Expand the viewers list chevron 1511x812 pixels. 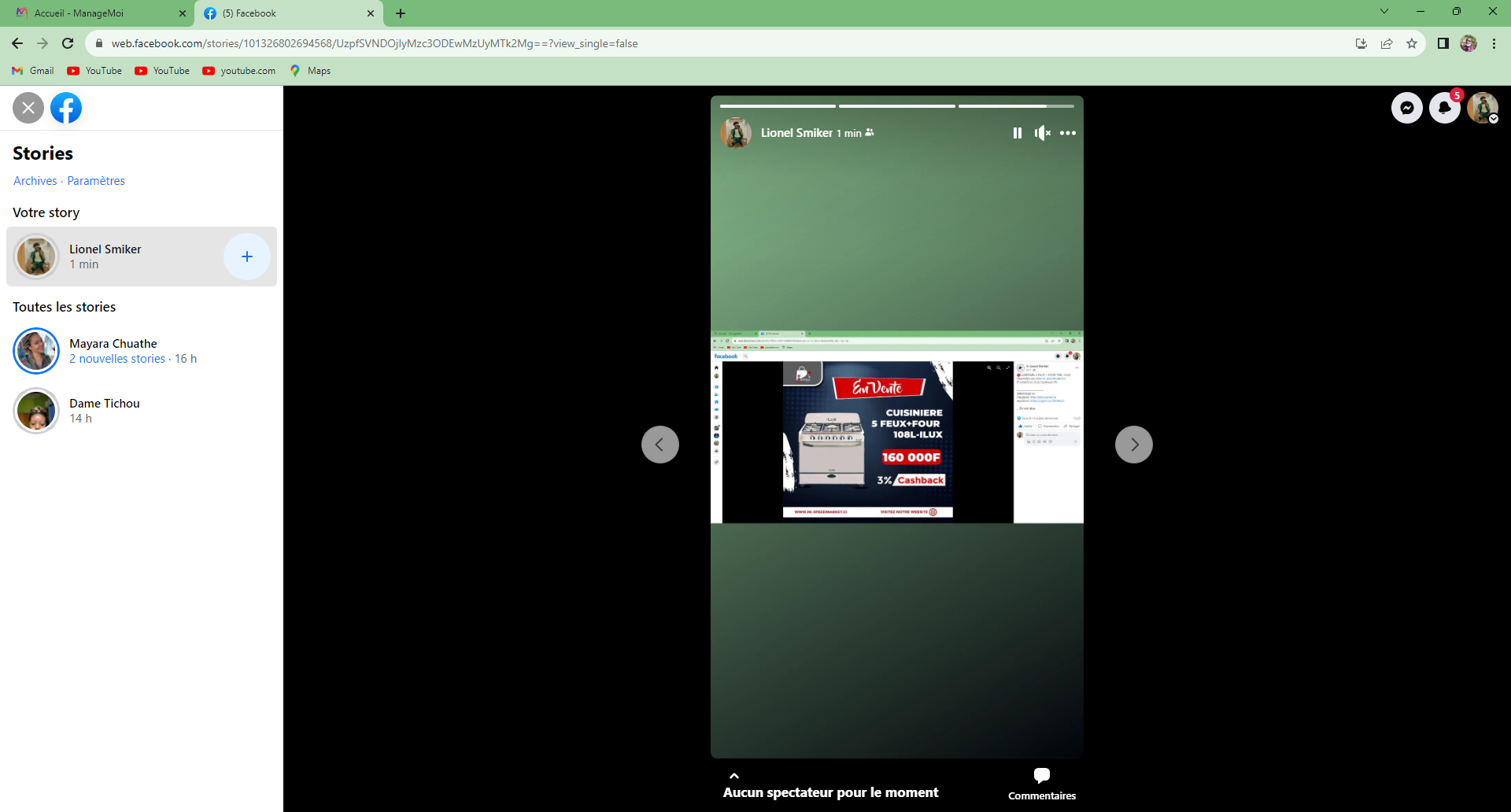tap(733, 776)
